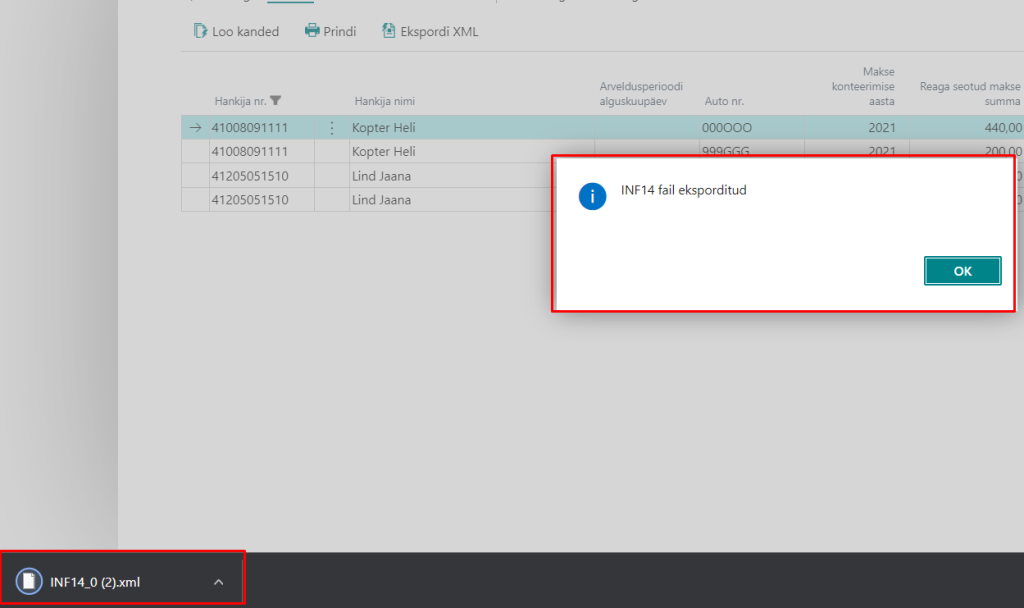Click the first Lind Jaana row name
The image size is (1024, 608).
382,176
